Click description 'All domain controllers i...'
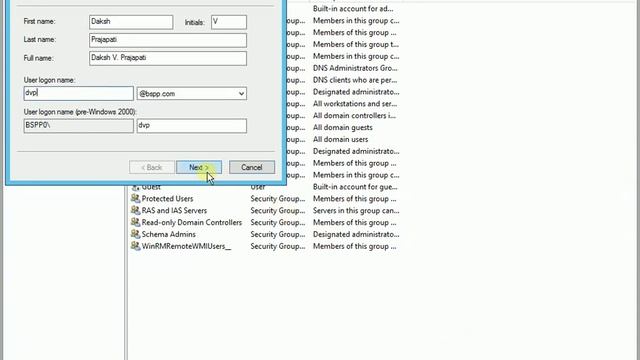This screenshot has height=360, width=640. [x=354, y=116]
